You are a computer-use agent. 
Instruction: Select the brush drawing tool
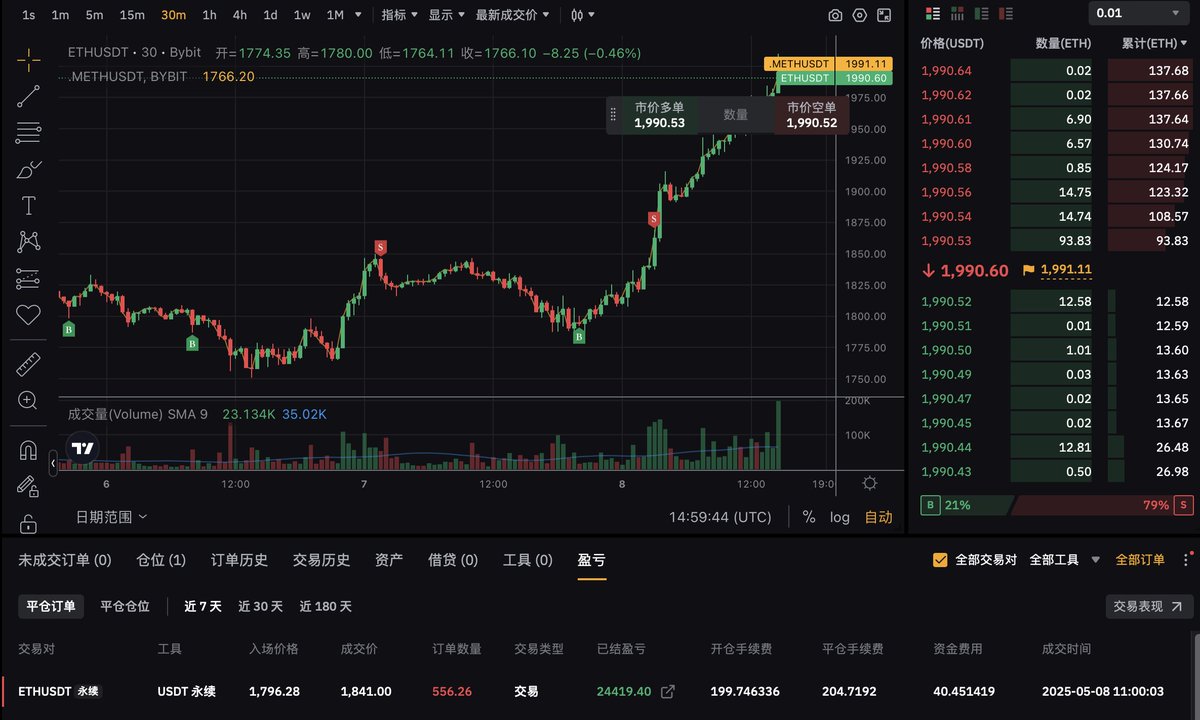click(x=28, y=170)
